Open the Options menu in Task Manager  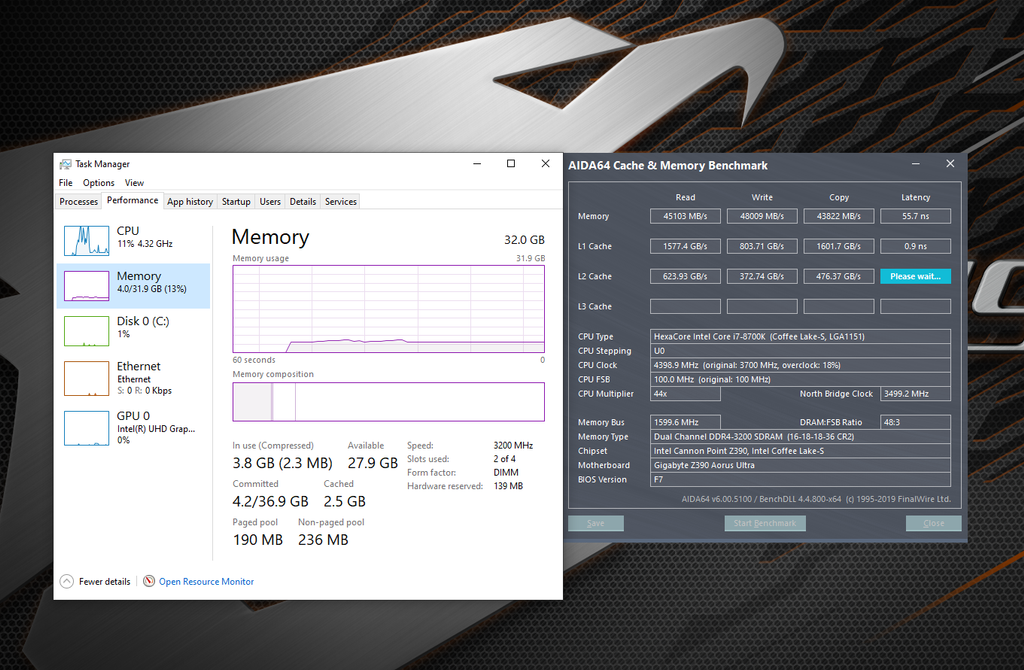[99, 183]
